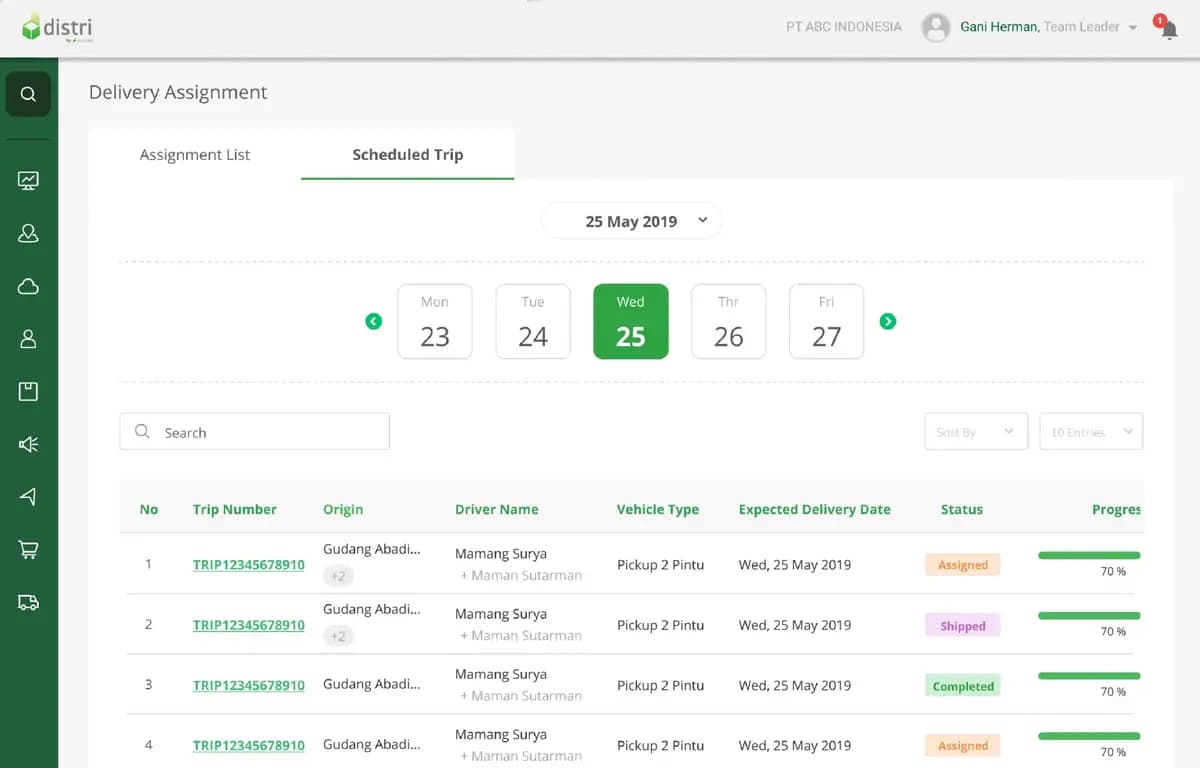Open the package box icon in the sidebar
1200x768 pixels.
(x=28, y=391)
